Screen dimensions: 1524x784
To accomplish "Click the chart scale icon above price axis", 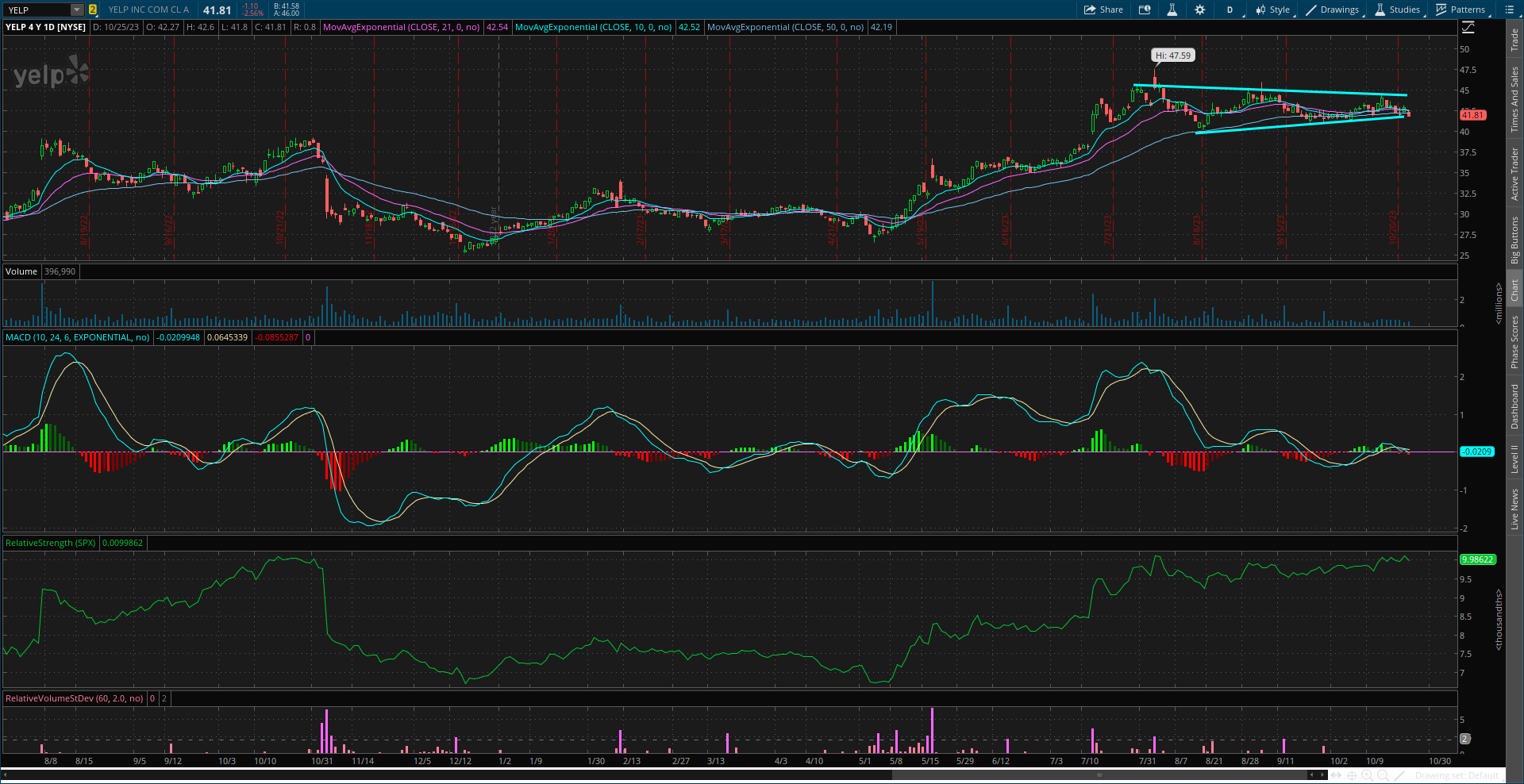I will (1468, 27).
